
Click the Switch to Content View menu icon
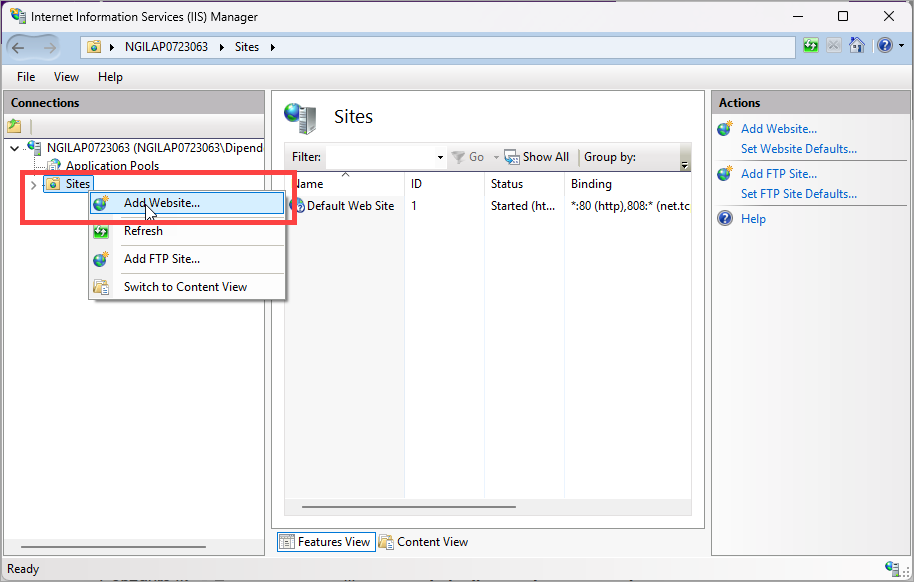101,287
